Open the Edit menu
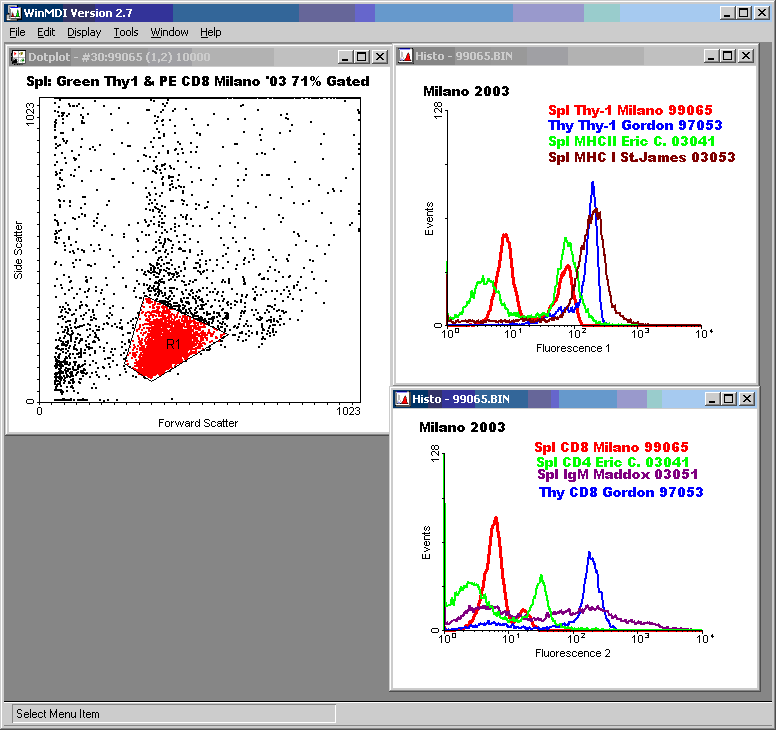 pos(46,32)
